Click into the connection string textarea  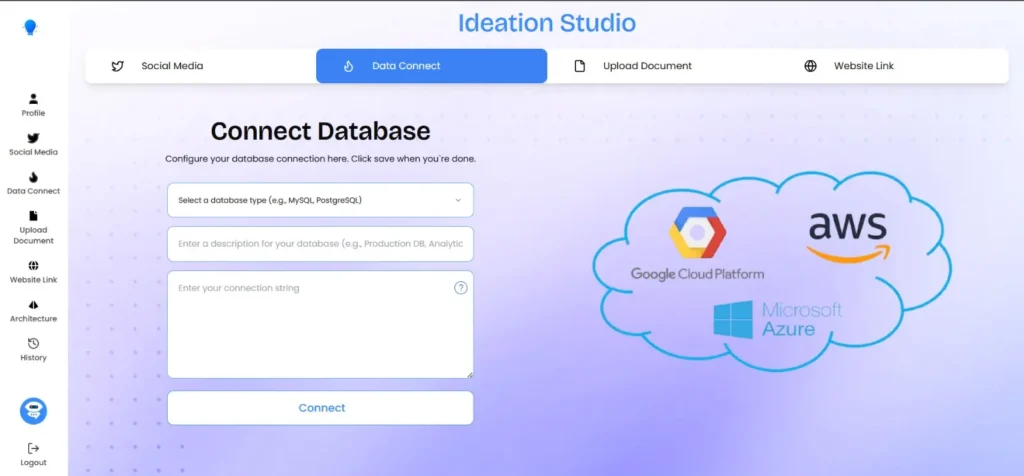tap(319, 330)
